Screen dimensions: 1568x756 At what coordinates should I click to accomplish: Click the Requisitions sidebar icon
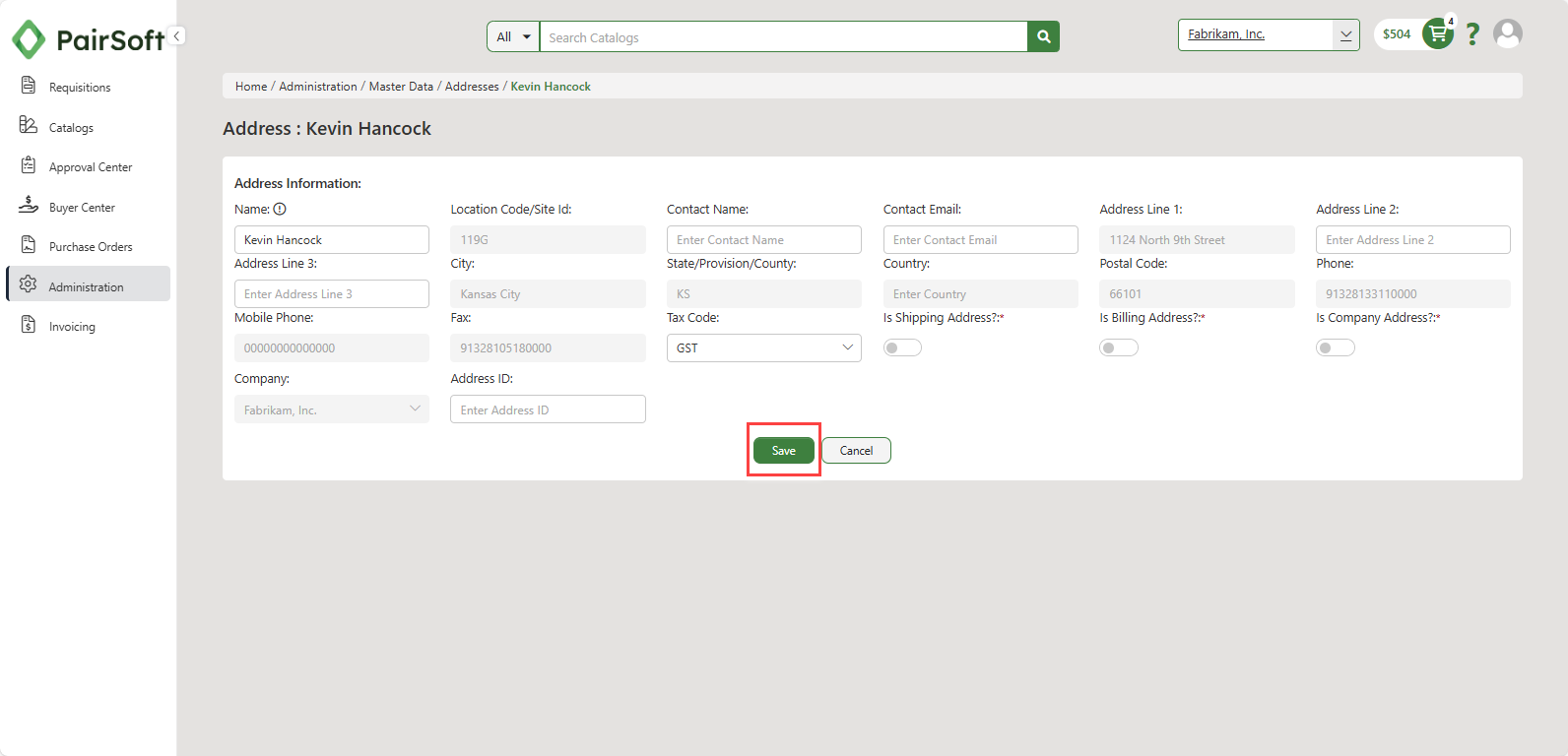tap(29, 86)
